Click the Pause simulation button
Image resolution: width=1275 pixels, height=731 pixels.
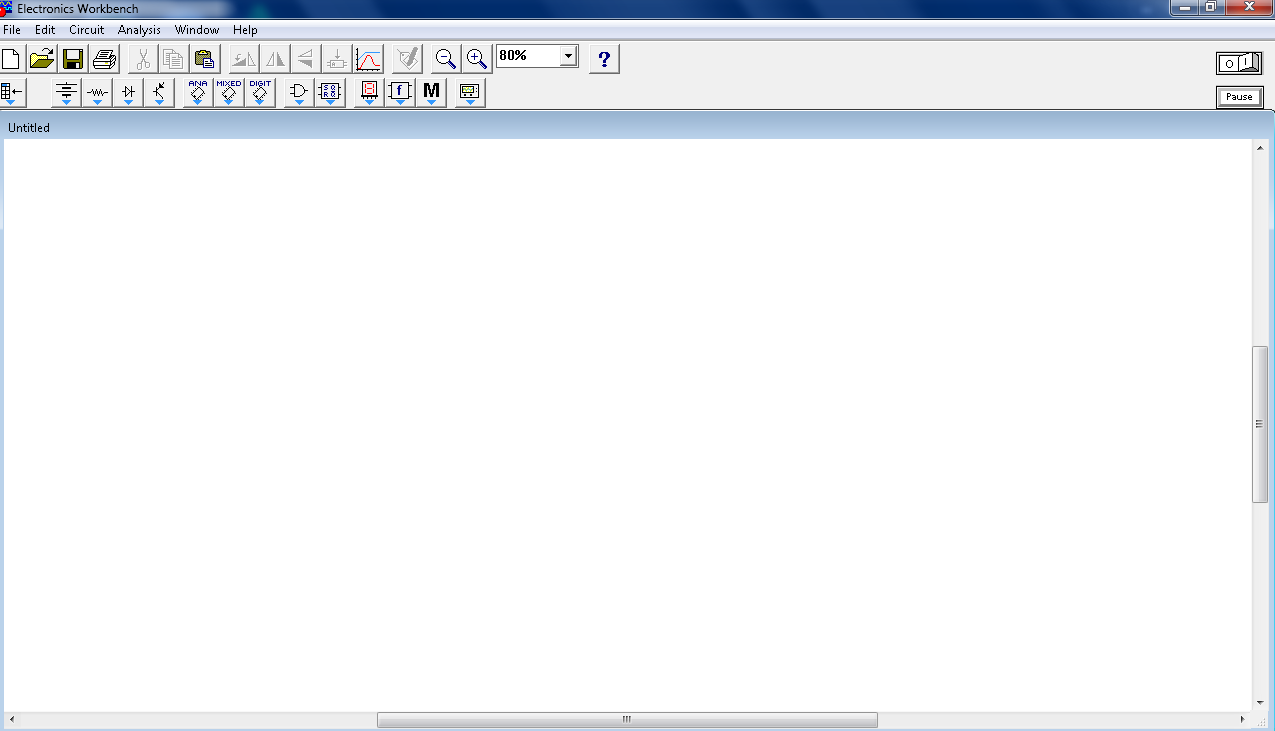tap(1239, 97)
